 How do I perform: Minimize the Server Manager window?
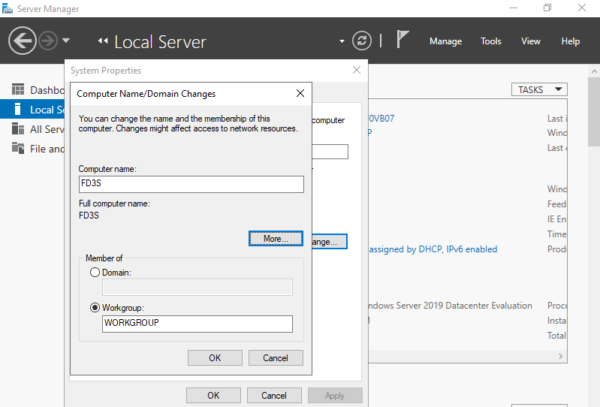pos(514,8)
